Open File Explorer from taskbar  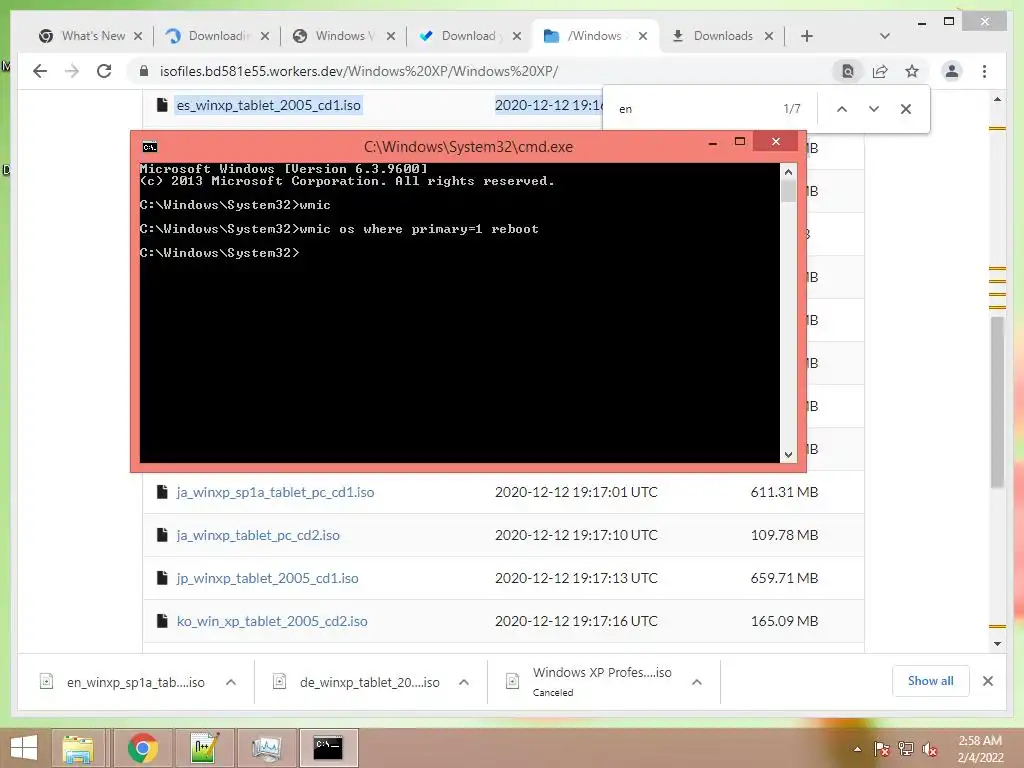coord(78,748)
